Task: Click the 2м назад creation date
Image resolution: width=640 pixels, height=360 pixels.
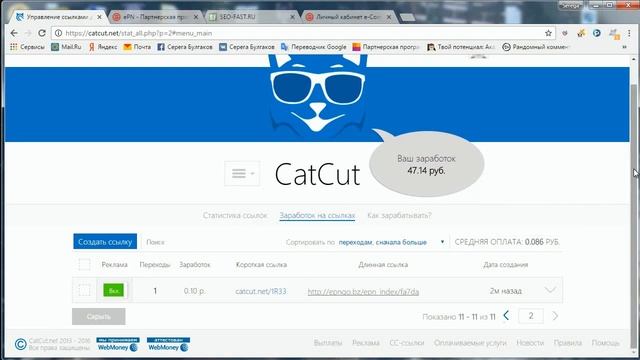Action: (506, 291)
